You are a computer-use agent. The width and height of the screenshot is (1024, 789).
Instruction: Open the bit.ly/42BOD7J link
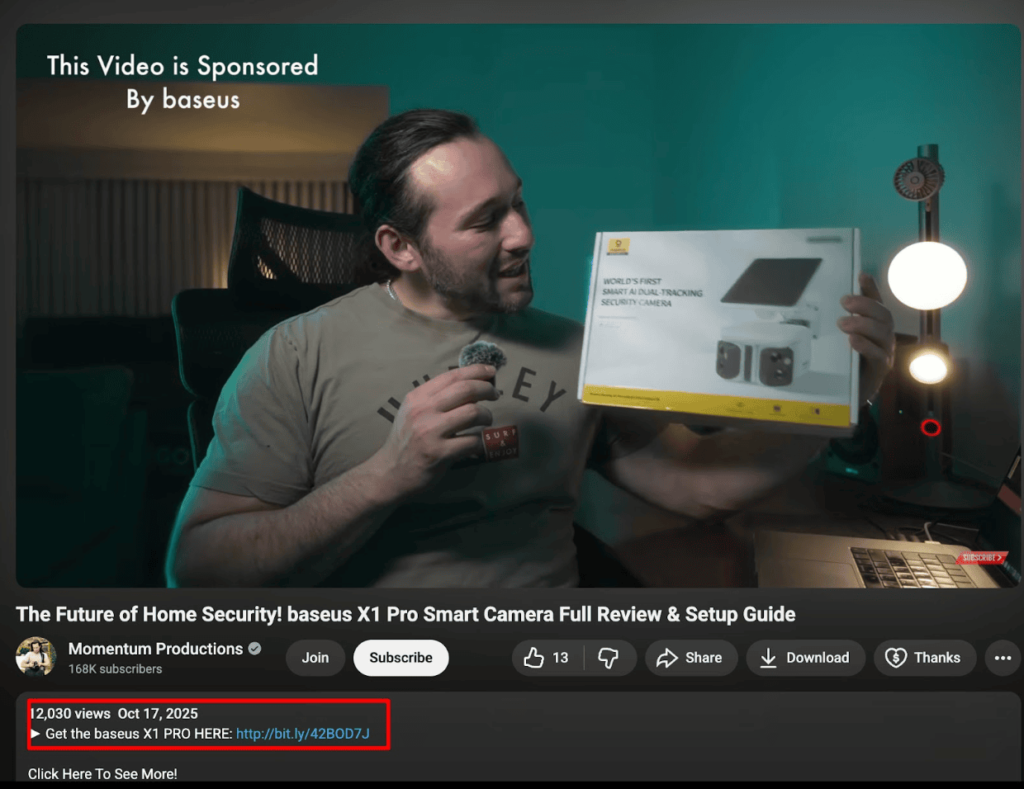point(302,733)
